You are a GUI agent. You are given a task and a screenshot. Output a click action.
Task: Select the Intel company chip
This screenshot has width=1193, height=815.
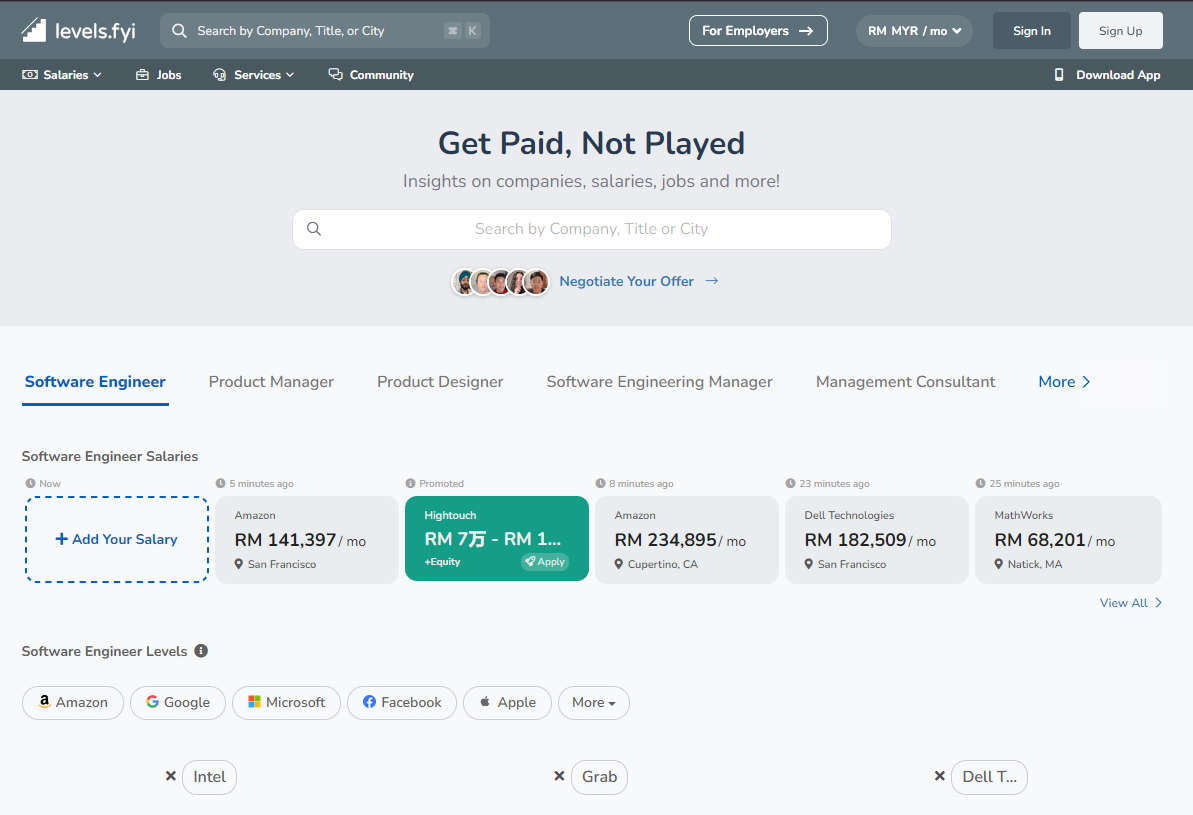click(x=209, y=776)
